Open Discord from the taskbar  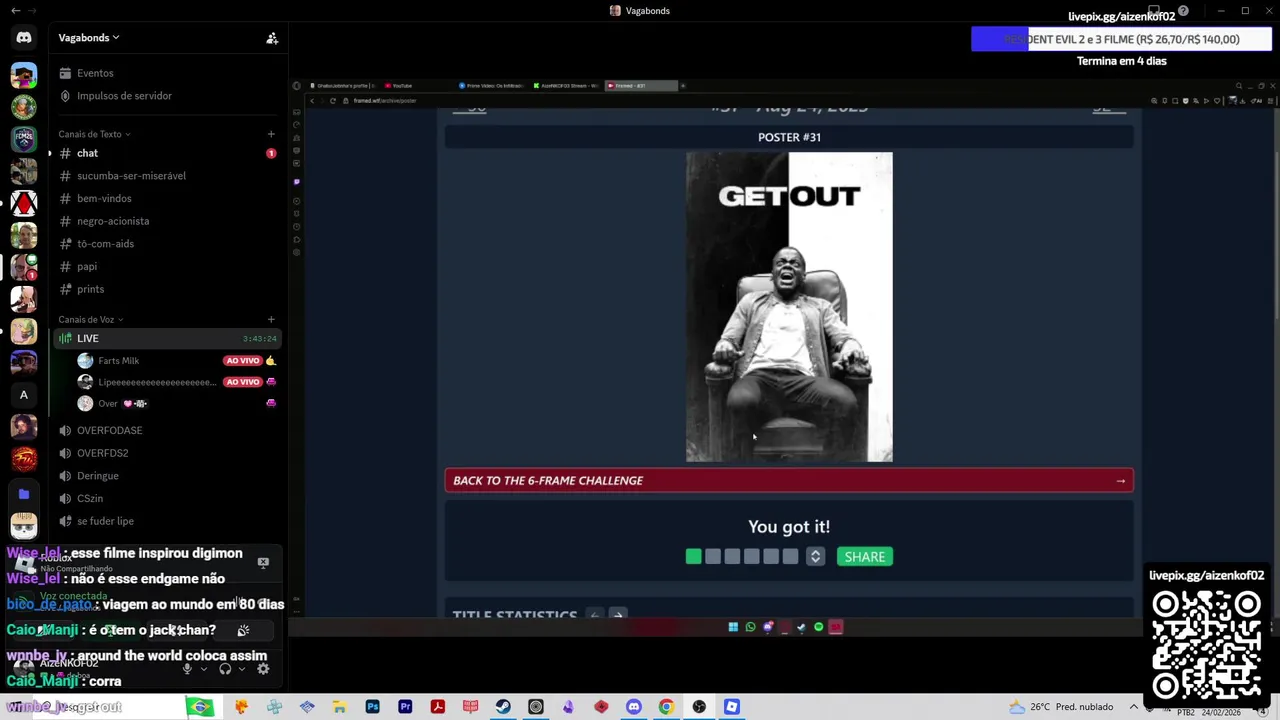(634, 707)
